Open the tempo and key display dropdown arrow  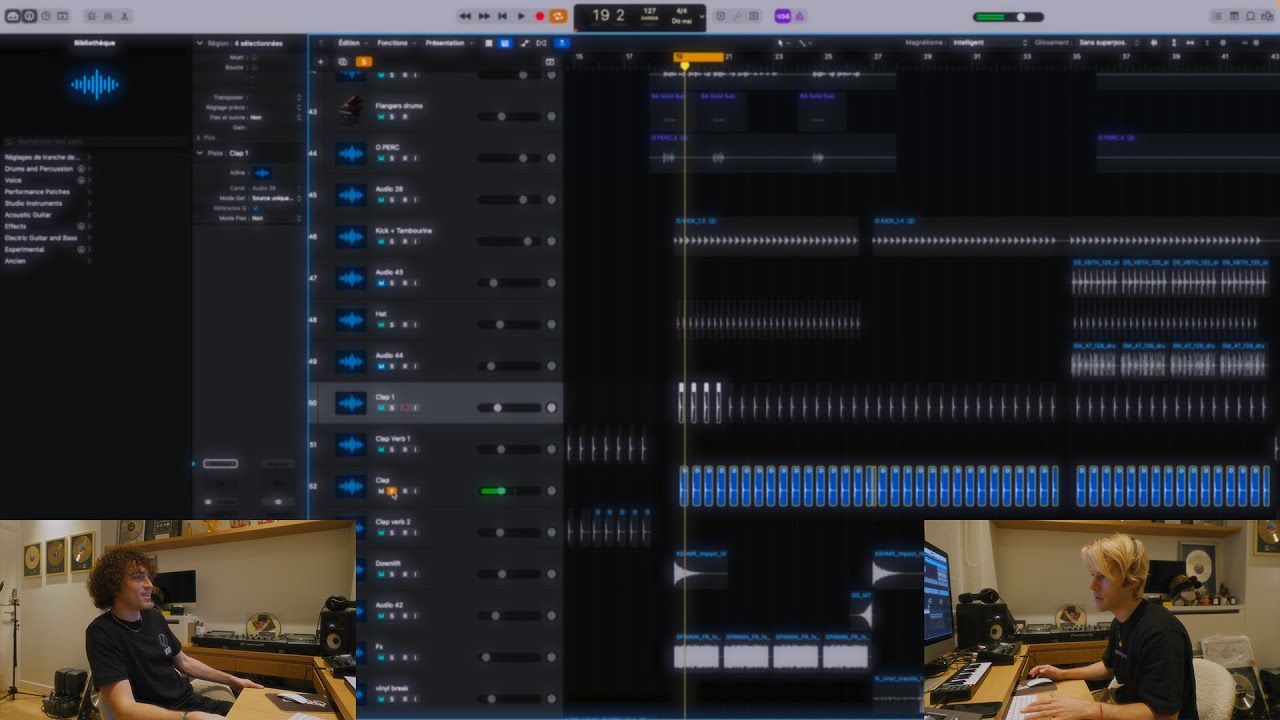702,16
